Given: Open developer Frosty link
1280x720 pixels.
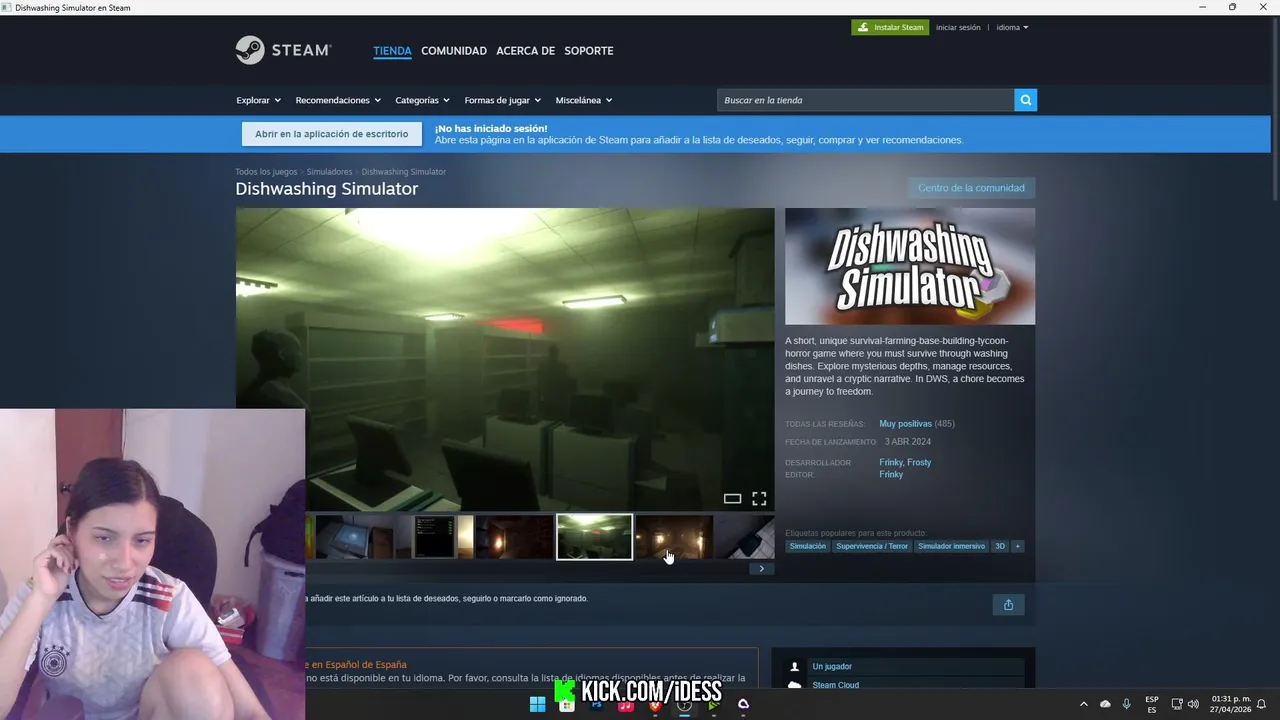Looking at the screenshot, I should pos(919,462).
